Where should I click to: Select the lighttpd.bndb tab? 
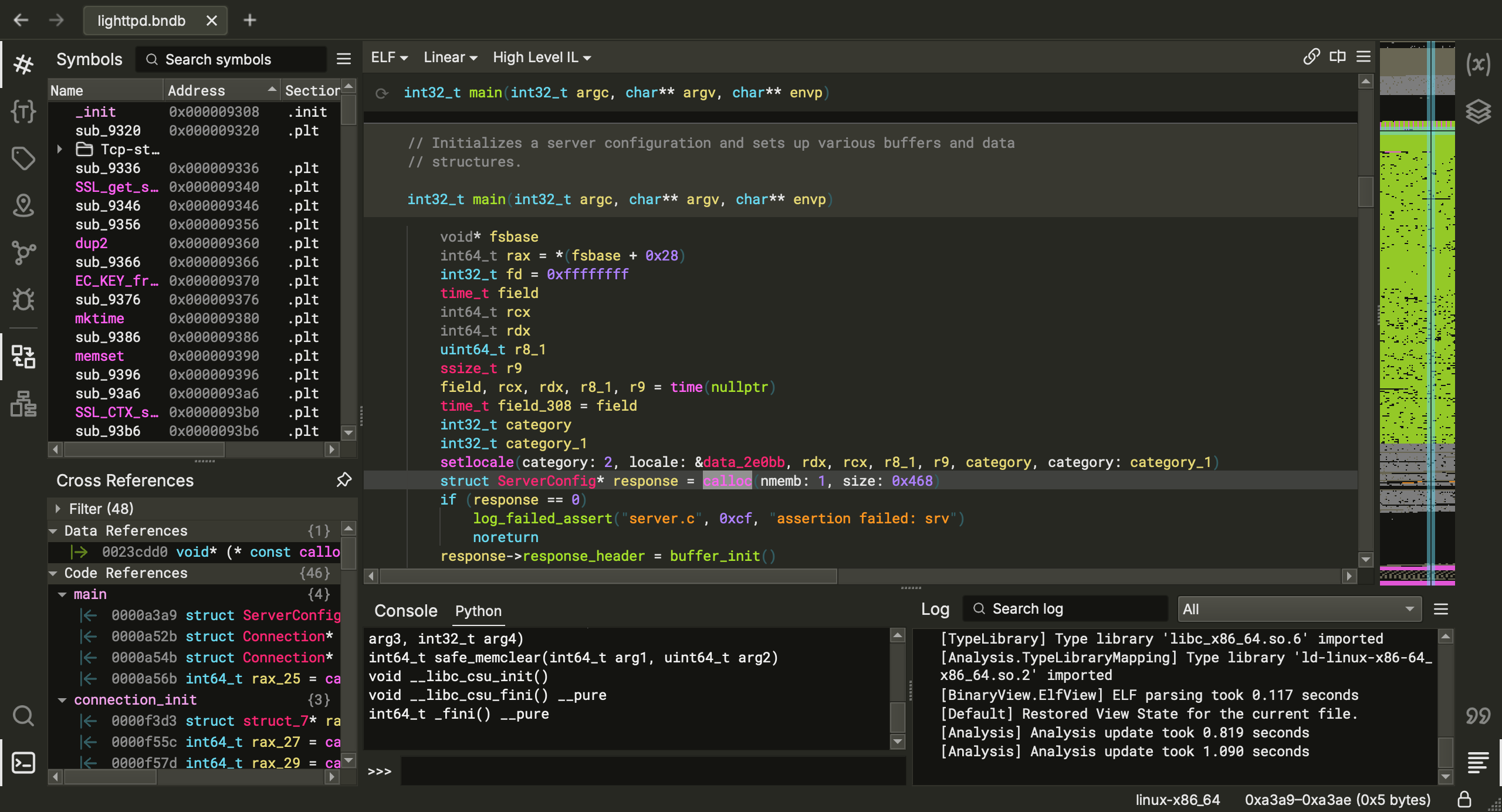point(141,21)
